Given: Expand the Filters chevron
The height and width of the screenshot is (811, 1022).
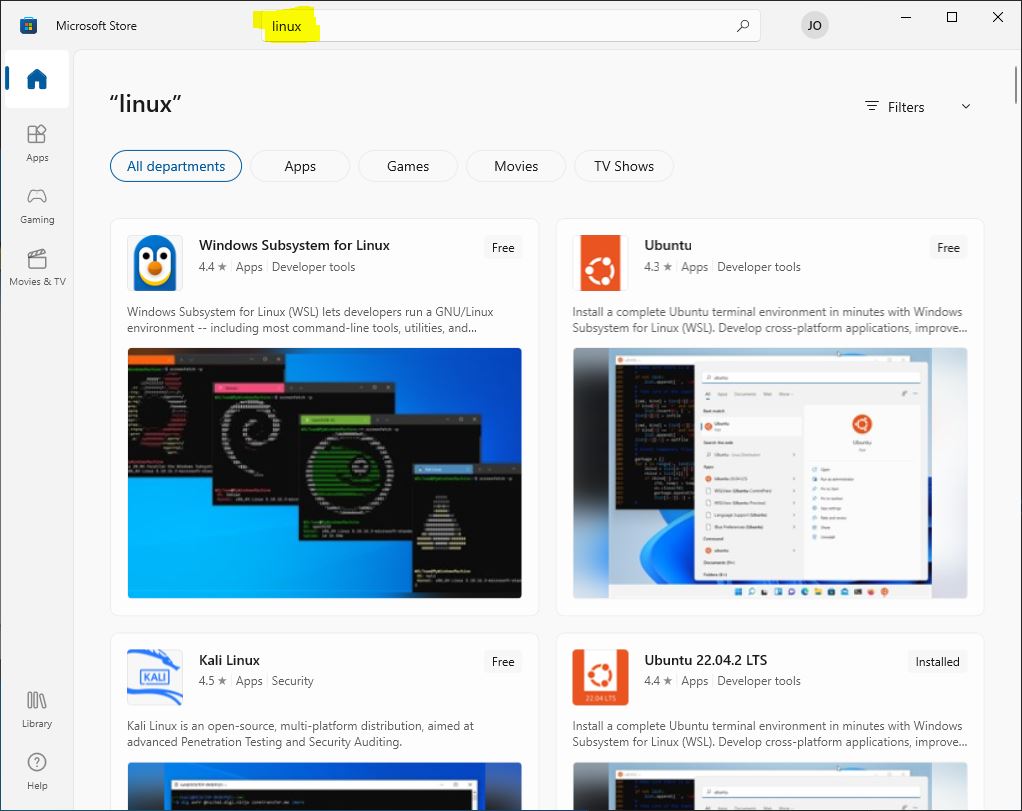Looking at the screenshot, I should (x=966, y=106).
